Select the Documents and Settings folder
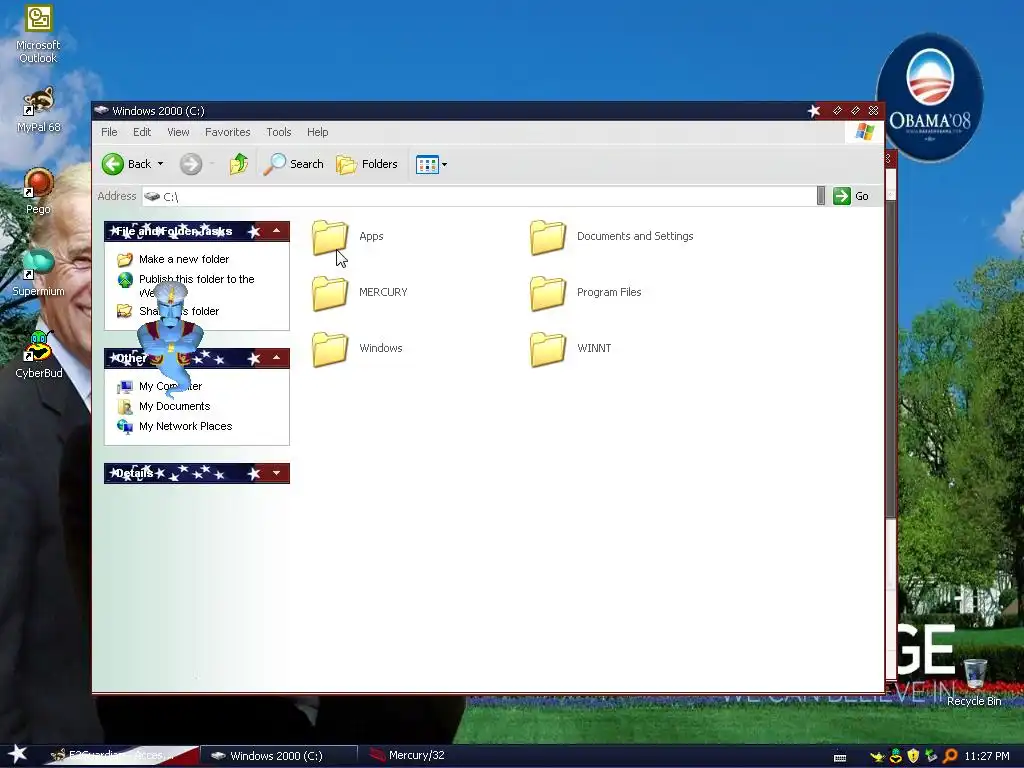 [x=612, y=236]
